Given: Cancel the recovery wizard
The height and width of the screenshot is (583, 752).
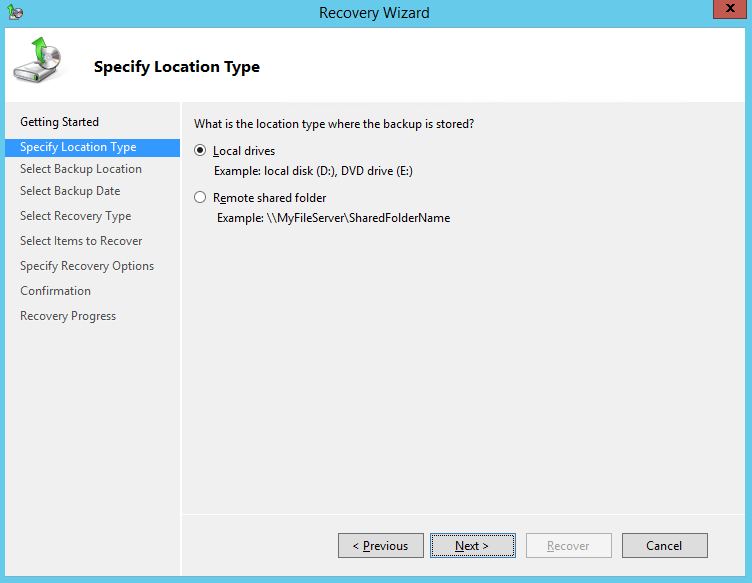Looking at the screenshot, I should pyautogui.click(x=664, y=546).
